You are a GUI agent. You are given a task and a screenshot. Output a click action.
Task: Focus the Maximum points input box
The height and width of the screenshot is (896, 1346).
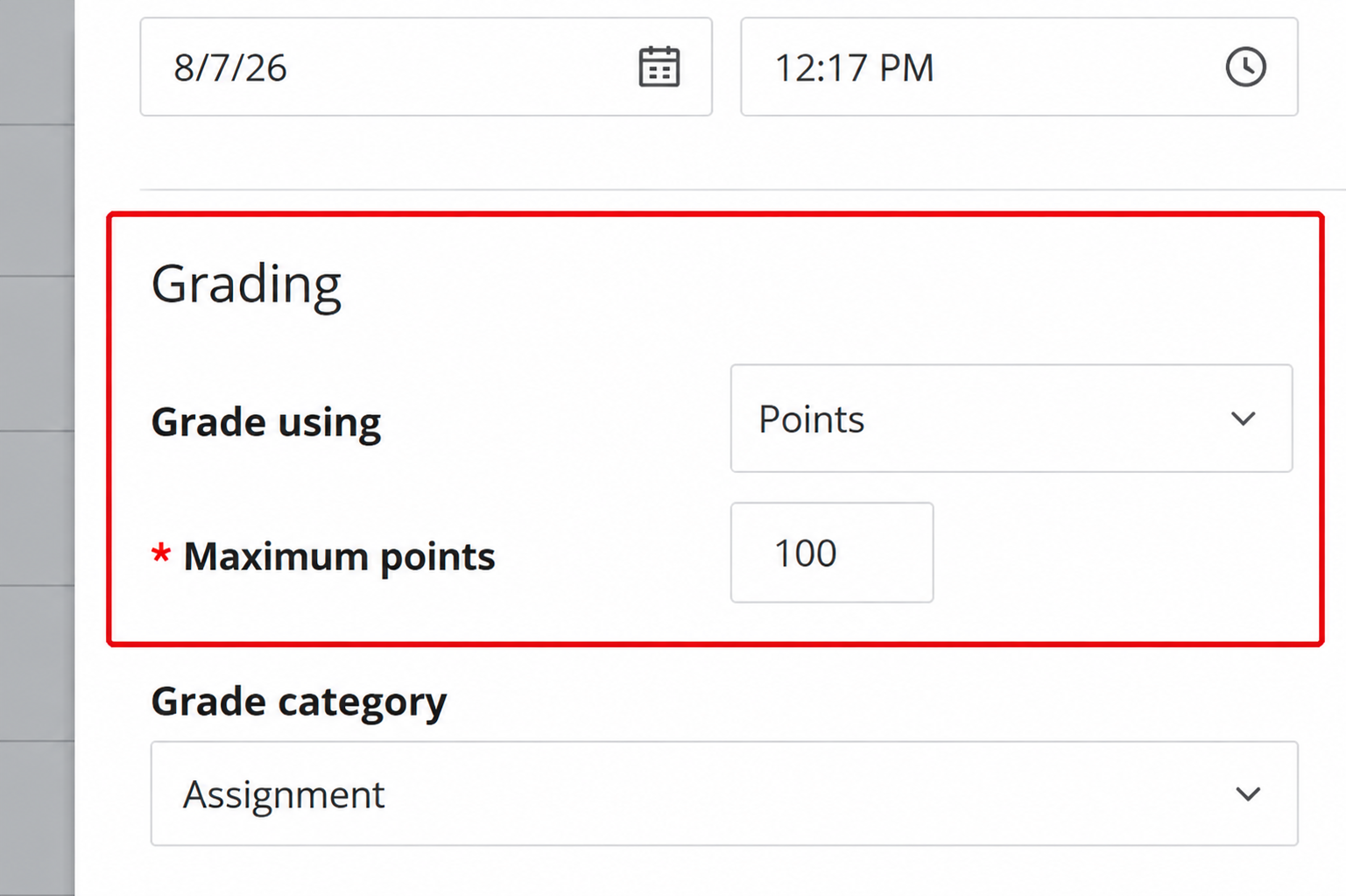pyautogui.click(x=832, y=553)
